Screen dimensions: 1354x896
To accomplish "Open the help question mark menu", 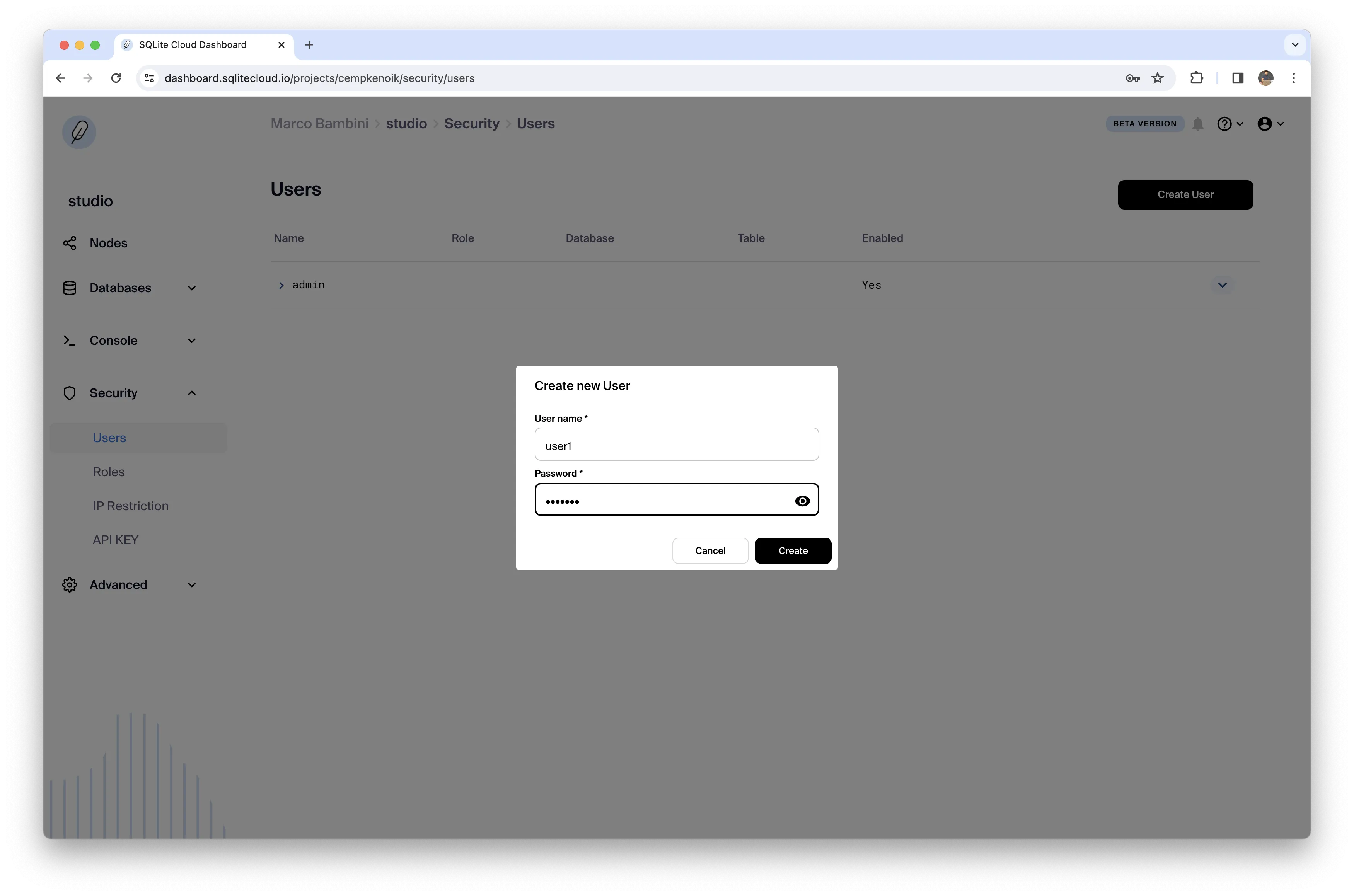I will (1230, 124).
